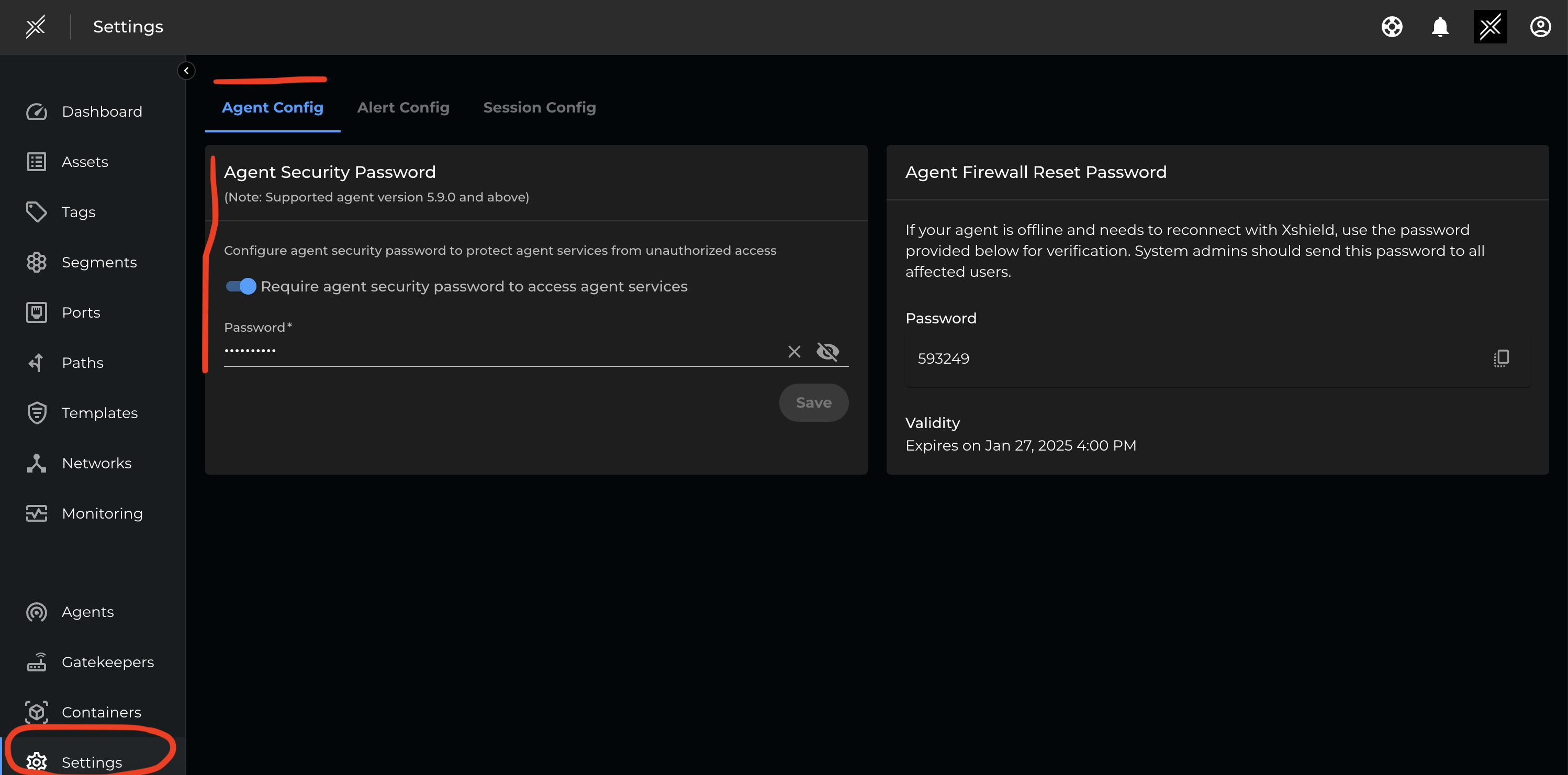Save the agent security password

tap(814, 402)
